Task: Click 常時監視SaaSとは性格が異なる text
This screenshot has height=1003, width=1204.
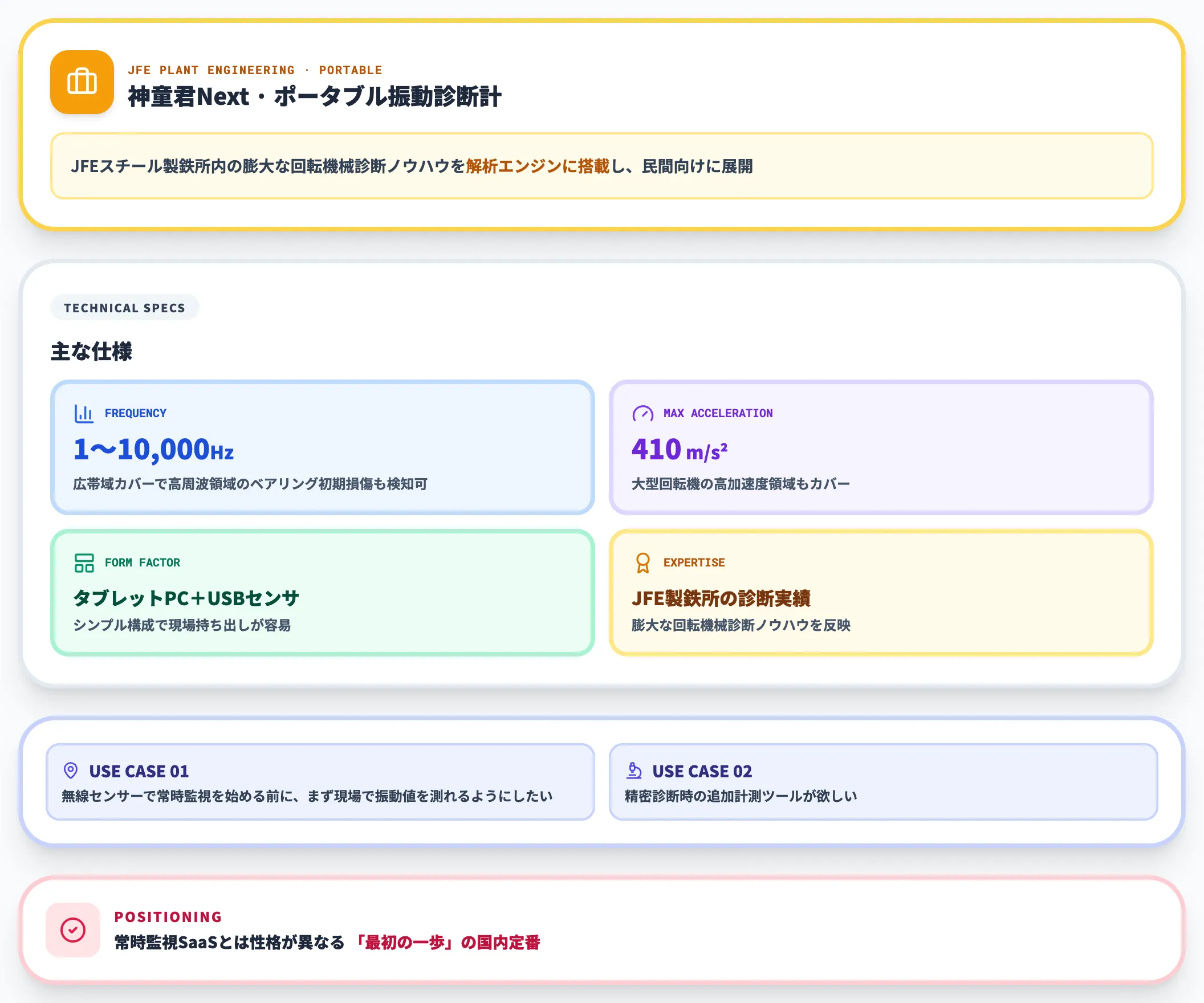Action: (229, 942)
